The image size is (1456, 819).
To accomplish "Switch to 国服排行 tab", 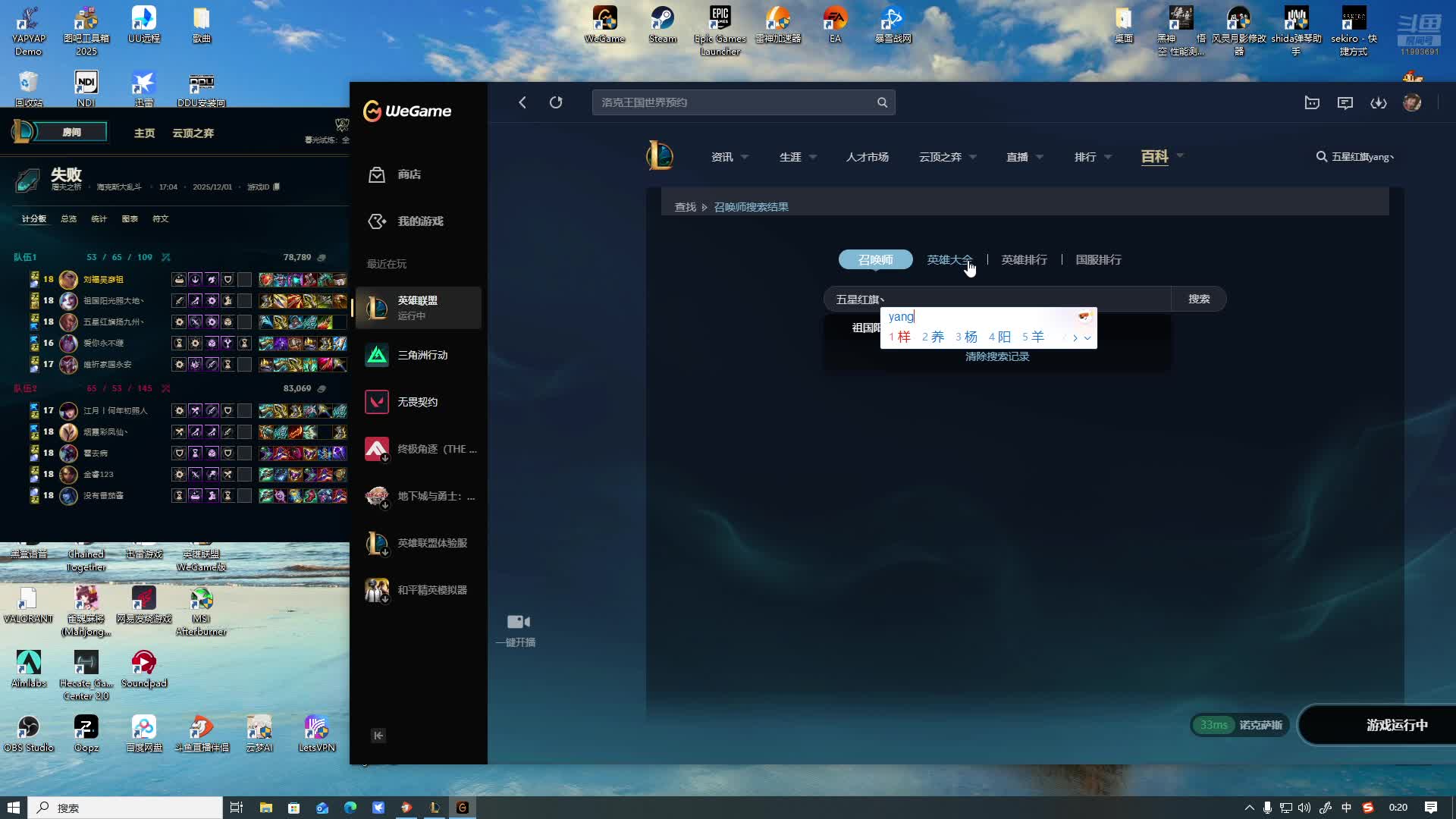I will tap(1098, 259).
